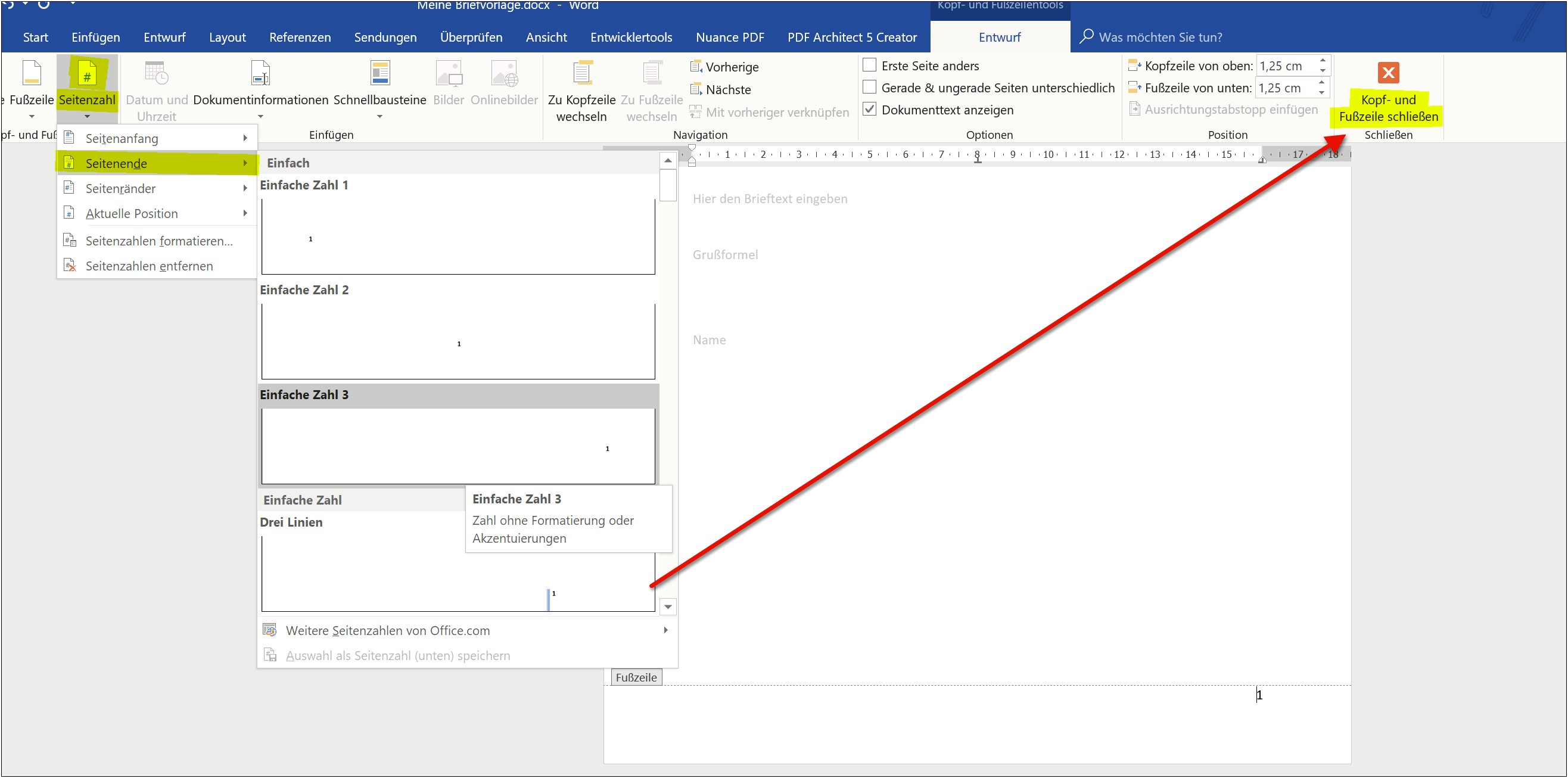Screen dimensions: 1568x778
Task: Click gallery scroll up arrow
Action: (x=668, y=160)
